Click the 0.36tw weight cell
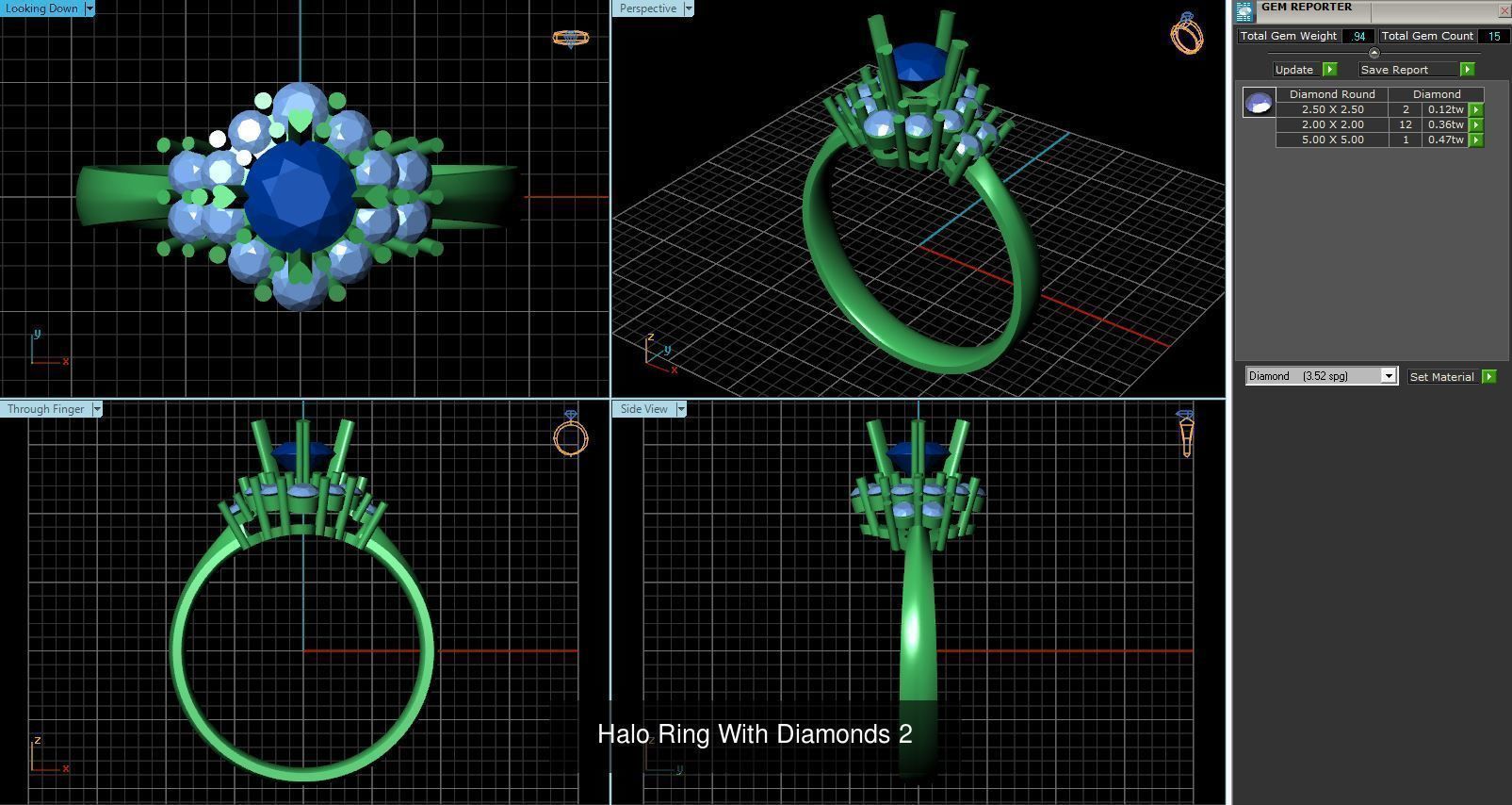 pyautogui.click(x=1445, y=124)
